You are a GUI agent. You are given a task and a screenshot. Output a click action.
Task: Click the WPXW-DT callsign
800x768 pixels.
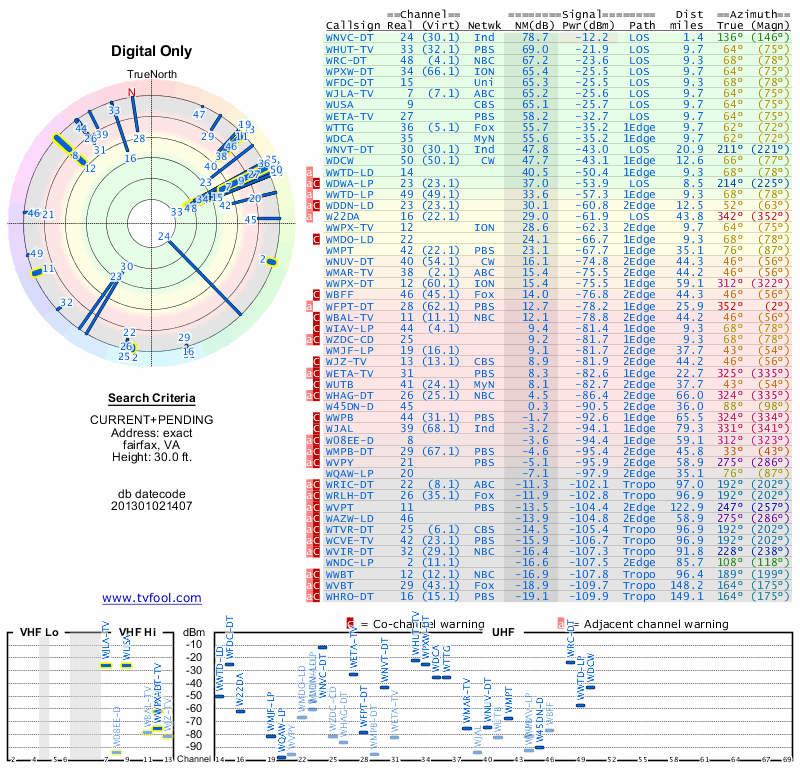click(349, 71)
